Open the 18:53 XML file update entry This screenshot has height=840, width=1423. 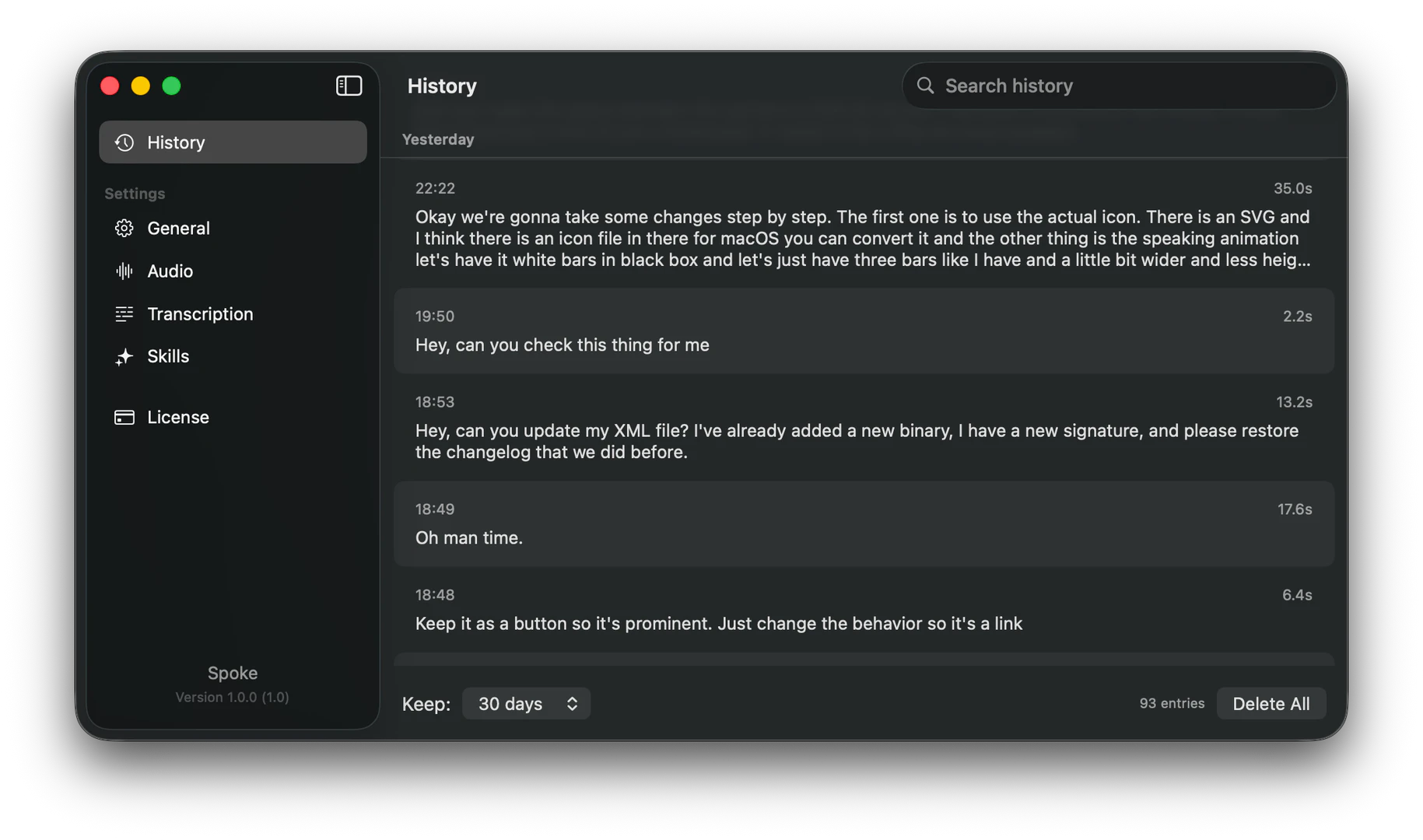(856, 428)
